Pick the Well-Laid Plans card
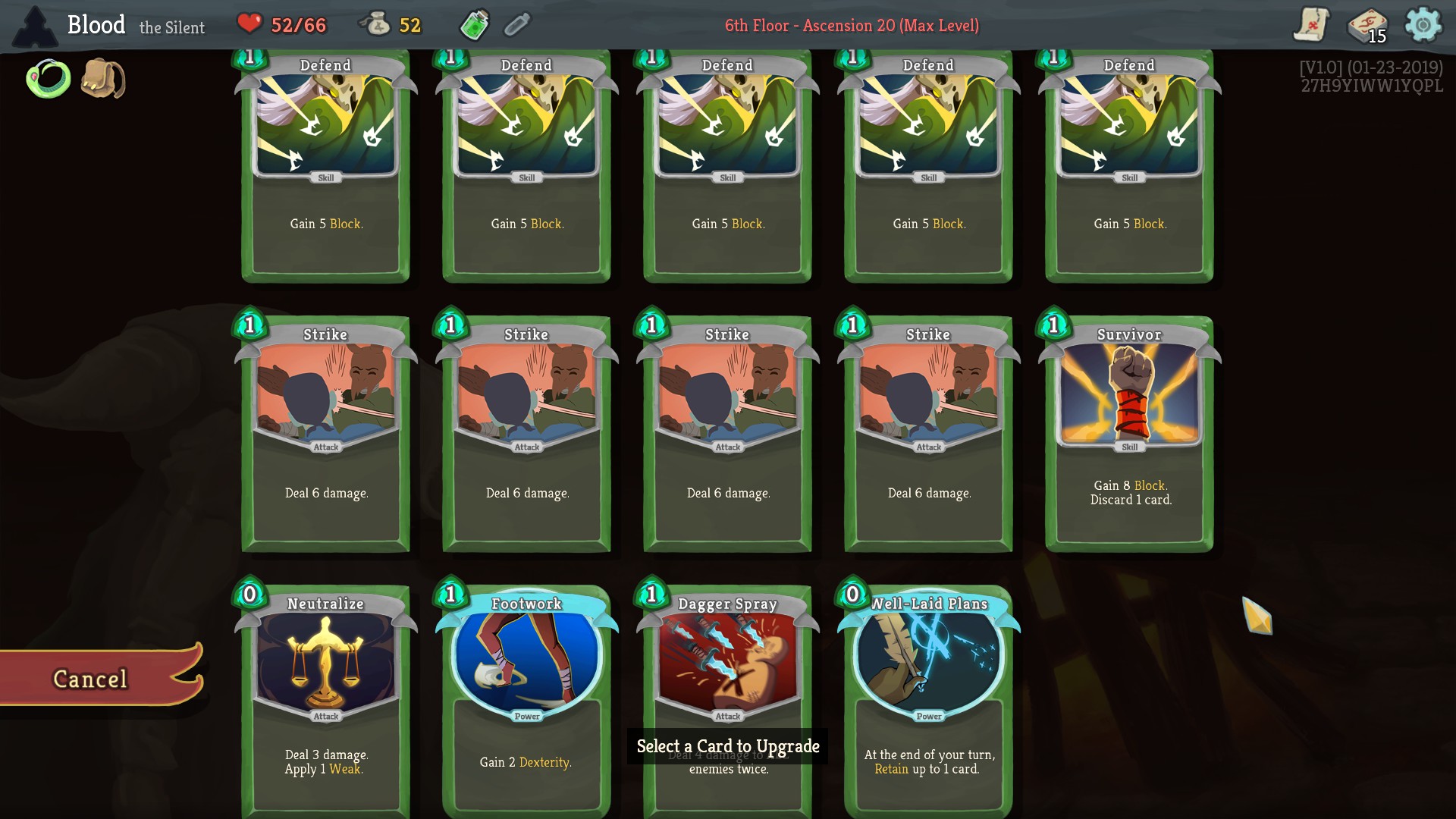 pos(928,697)
